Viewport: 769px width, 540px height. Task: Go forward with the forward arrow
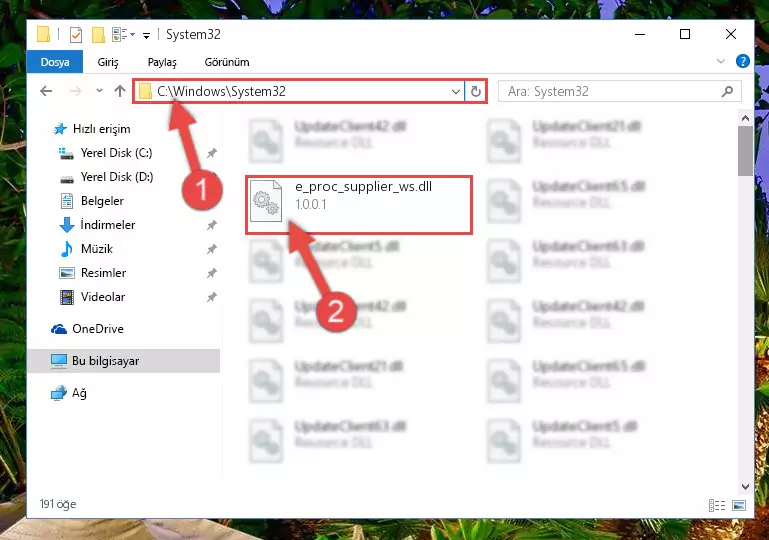point(76,91)
